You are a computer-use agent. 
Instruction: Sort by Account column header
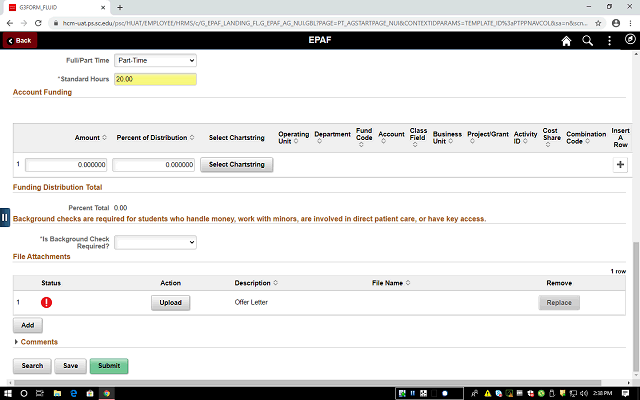391,137
